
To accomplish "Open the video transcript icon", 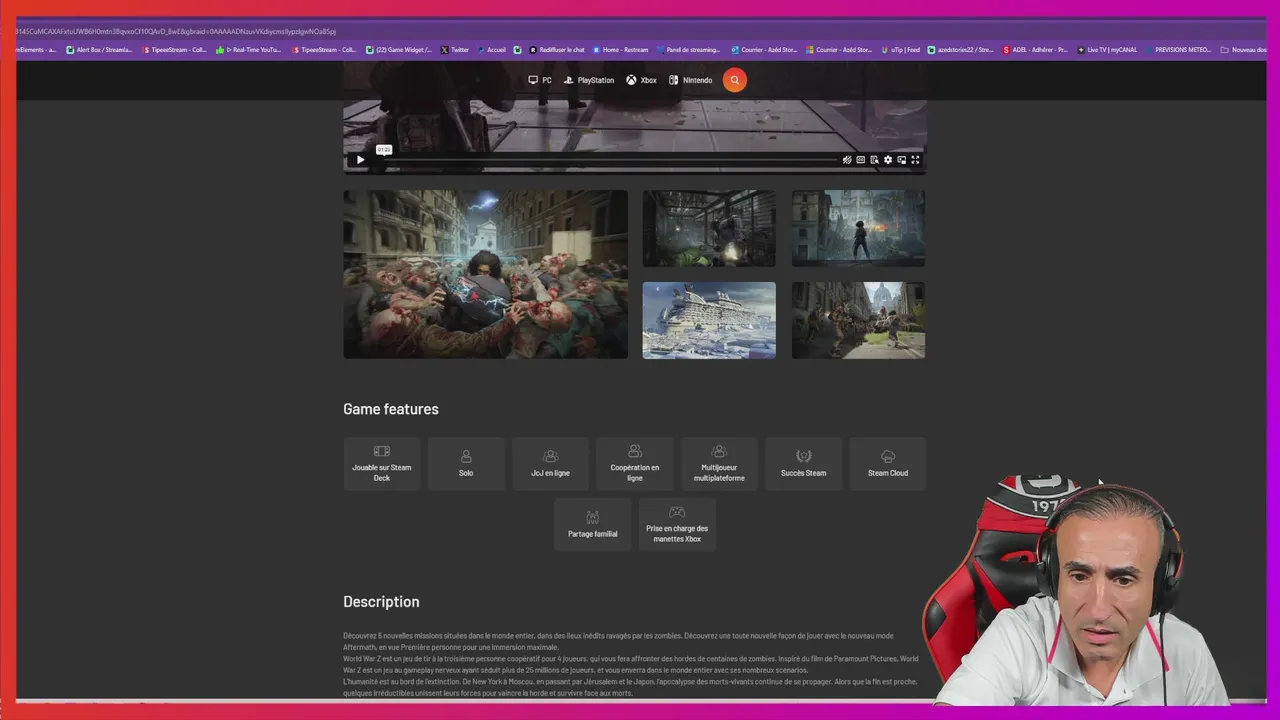I will point(874,160).
